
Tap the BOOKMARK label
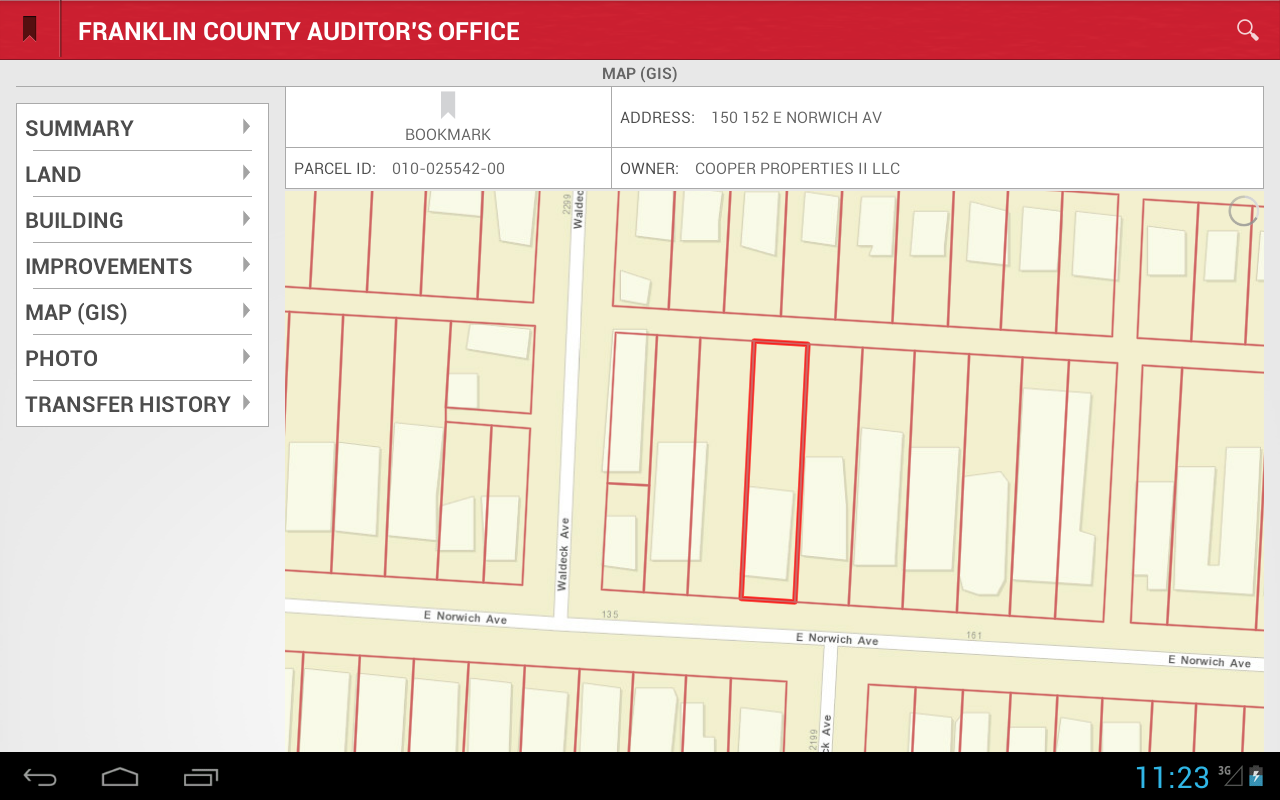tap(448, 134)
